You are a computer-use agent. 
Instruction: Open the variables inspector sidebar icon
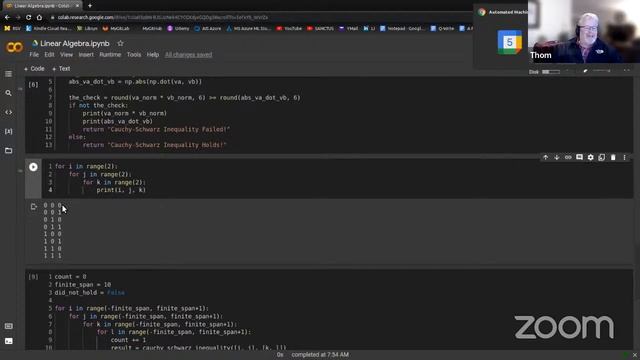[x=9, y=131]
